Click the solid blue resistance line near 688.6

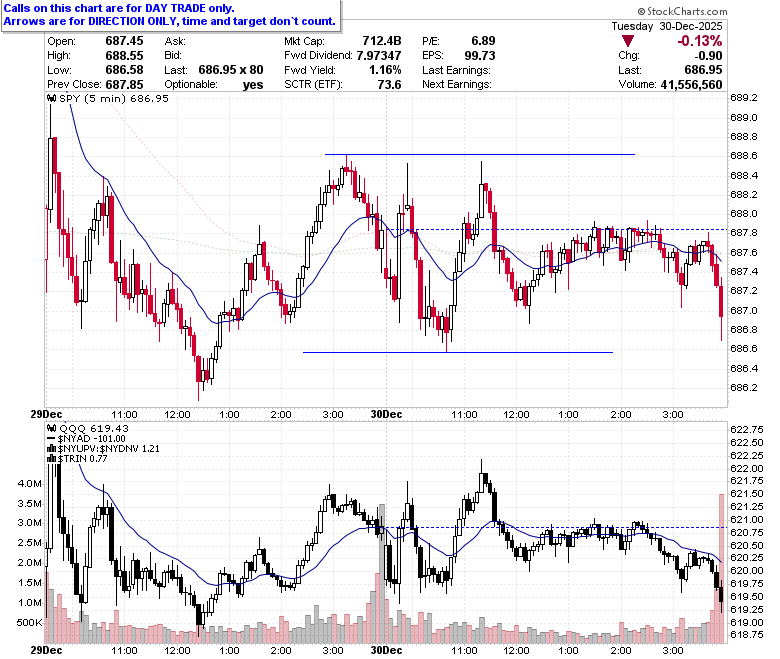point(480,154)
